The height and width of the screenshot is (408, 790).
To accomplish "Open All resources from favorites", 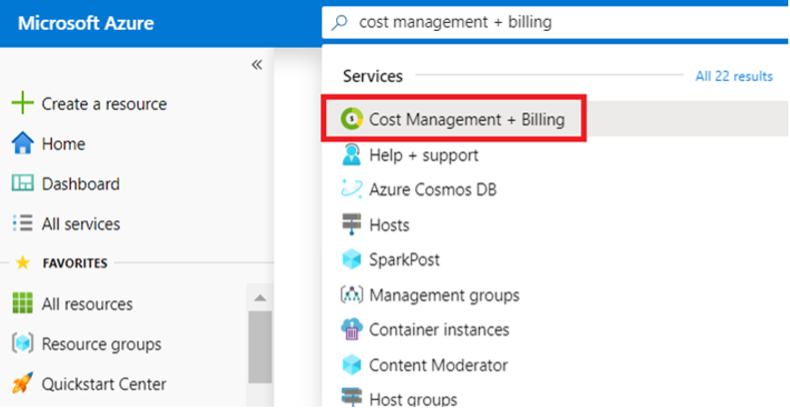I will point(87,304).
